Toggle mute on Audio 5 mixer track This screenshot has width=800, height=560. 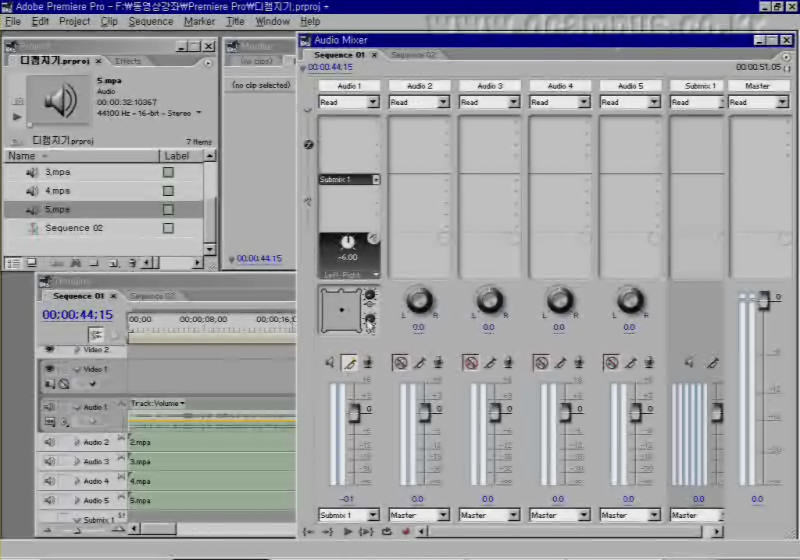612,363
